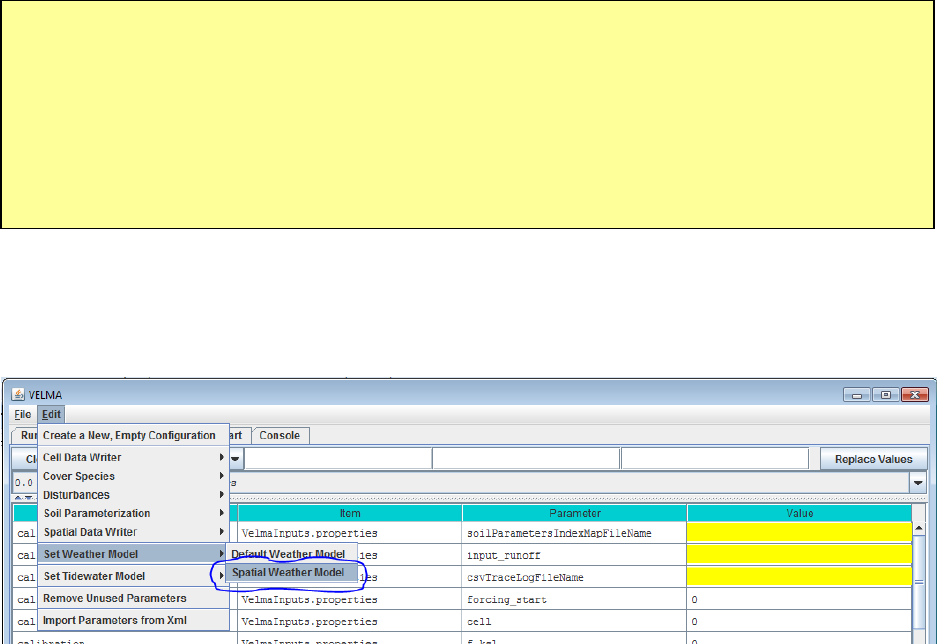Select Import Parameters from Xml
Image resolution: width=937 pixels, height=644 pixels.
point(133,620)
